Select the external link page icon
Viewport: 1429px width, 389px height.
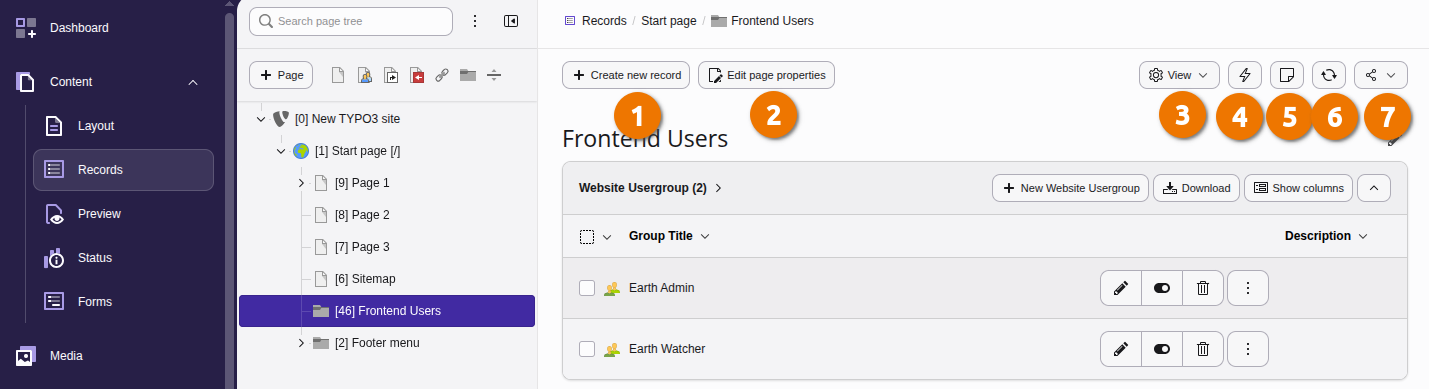[442, 75]
